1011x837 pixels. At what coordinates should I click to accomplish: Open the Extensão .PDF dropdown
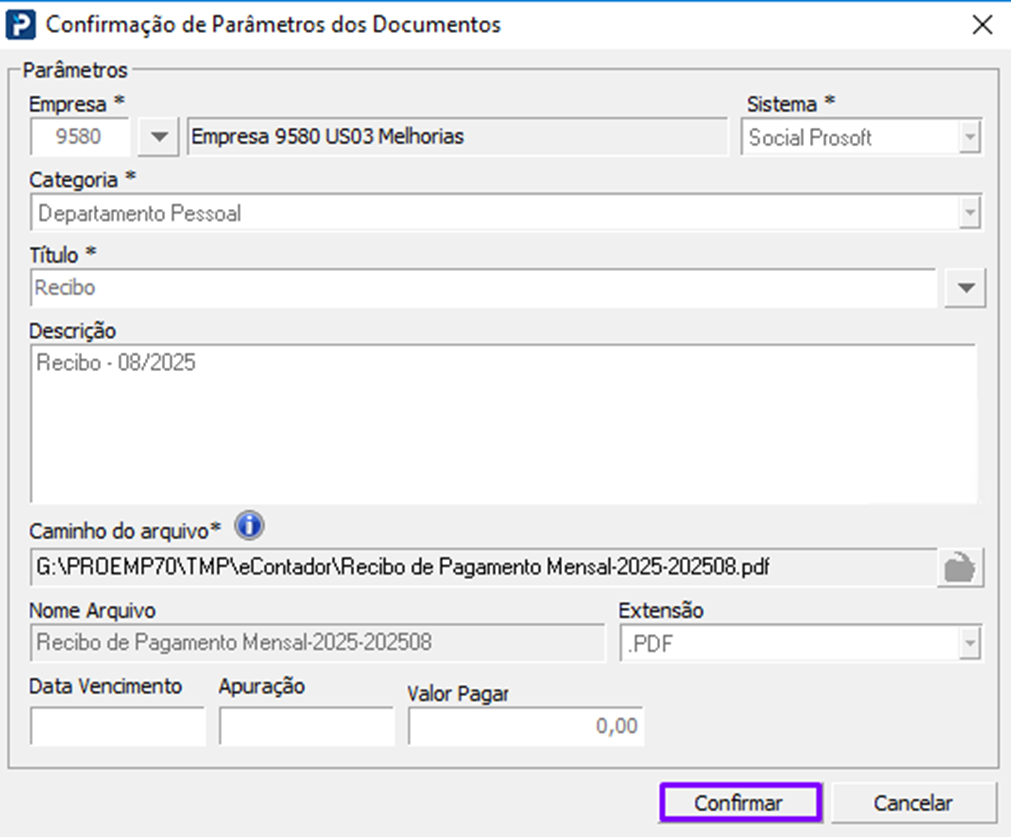pos(801,643)
